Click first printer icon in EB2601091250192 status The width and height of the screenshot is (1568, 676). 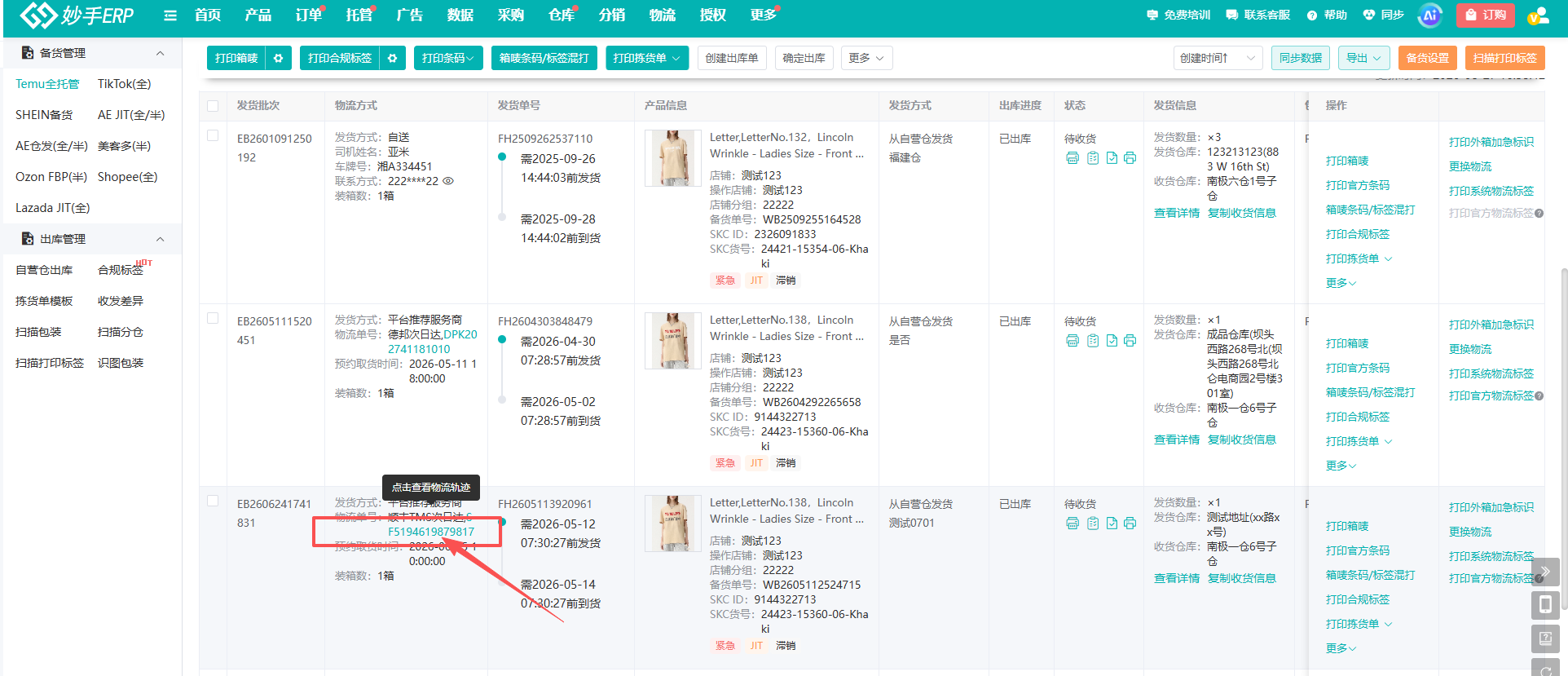tap(1072, 158)
